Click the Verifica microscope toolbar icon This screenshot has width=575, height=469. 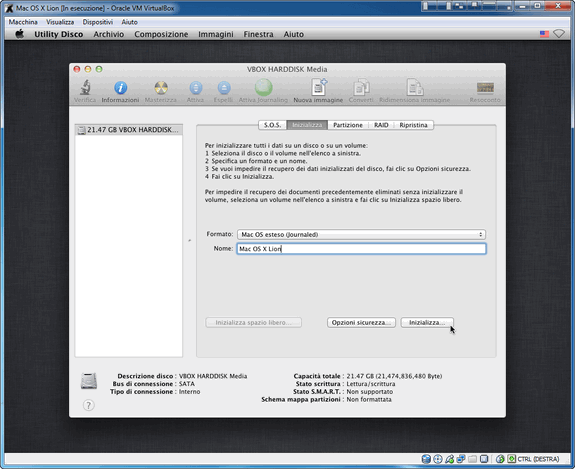click(85, 88)
